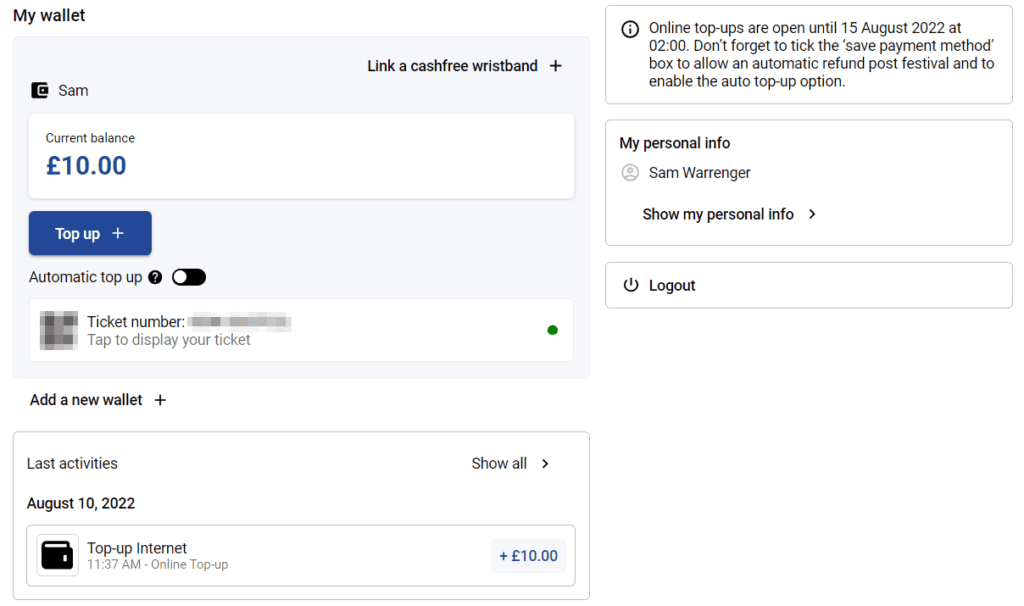
Task: Click the Top up button
Action: (90, 233)
